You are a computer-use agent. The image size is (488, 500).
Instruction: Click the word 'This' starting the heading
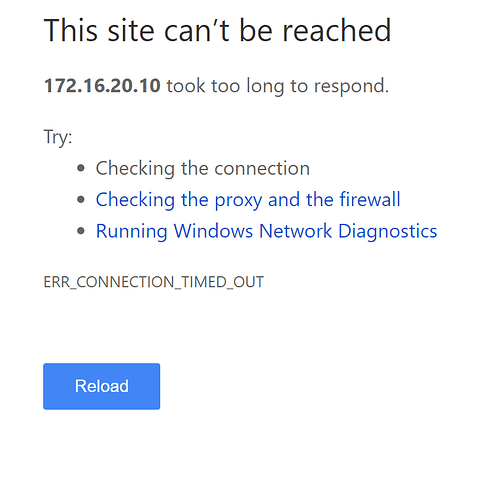[72, 31]
